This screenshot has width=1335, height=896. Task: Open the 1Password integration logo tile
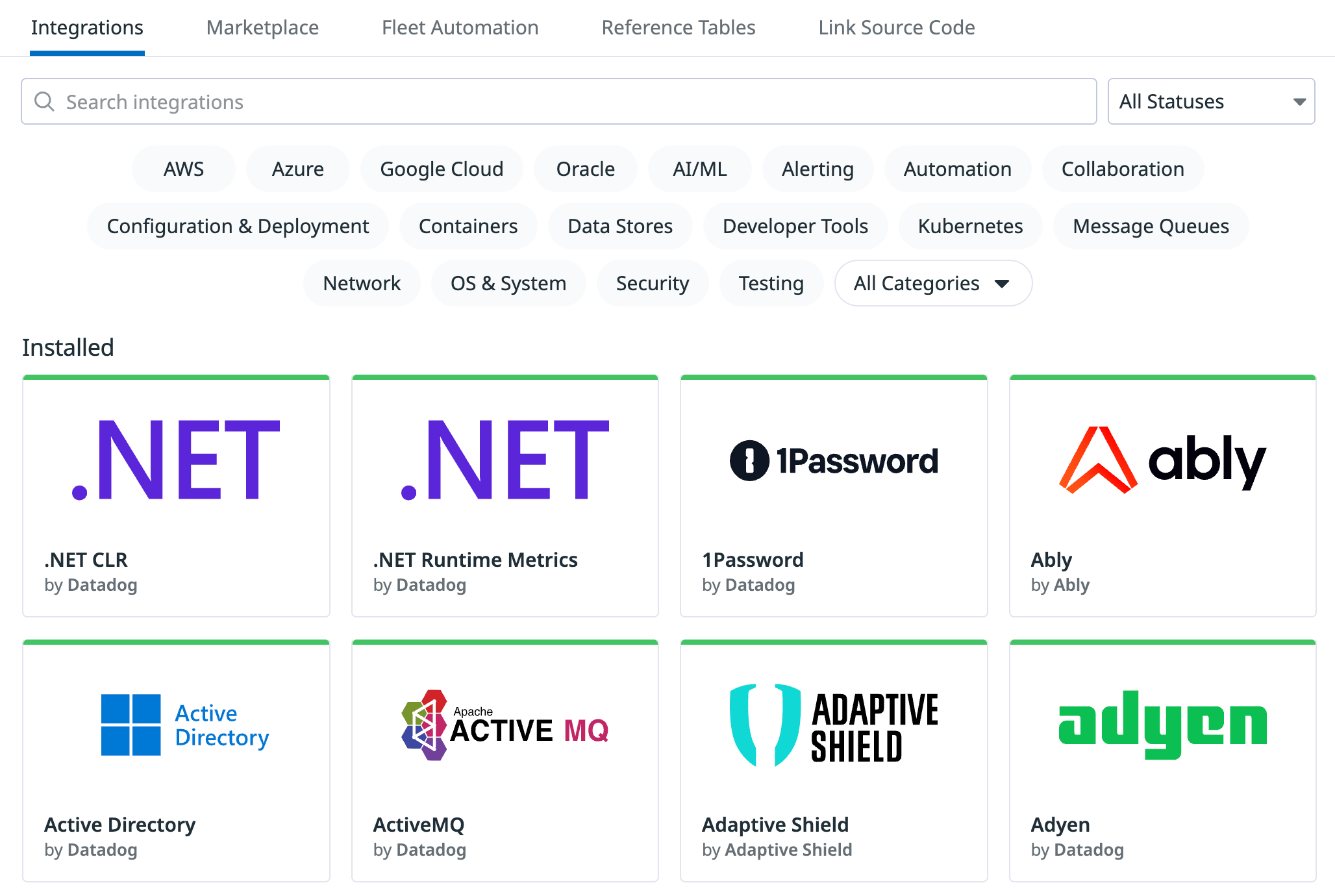[834, 461]
